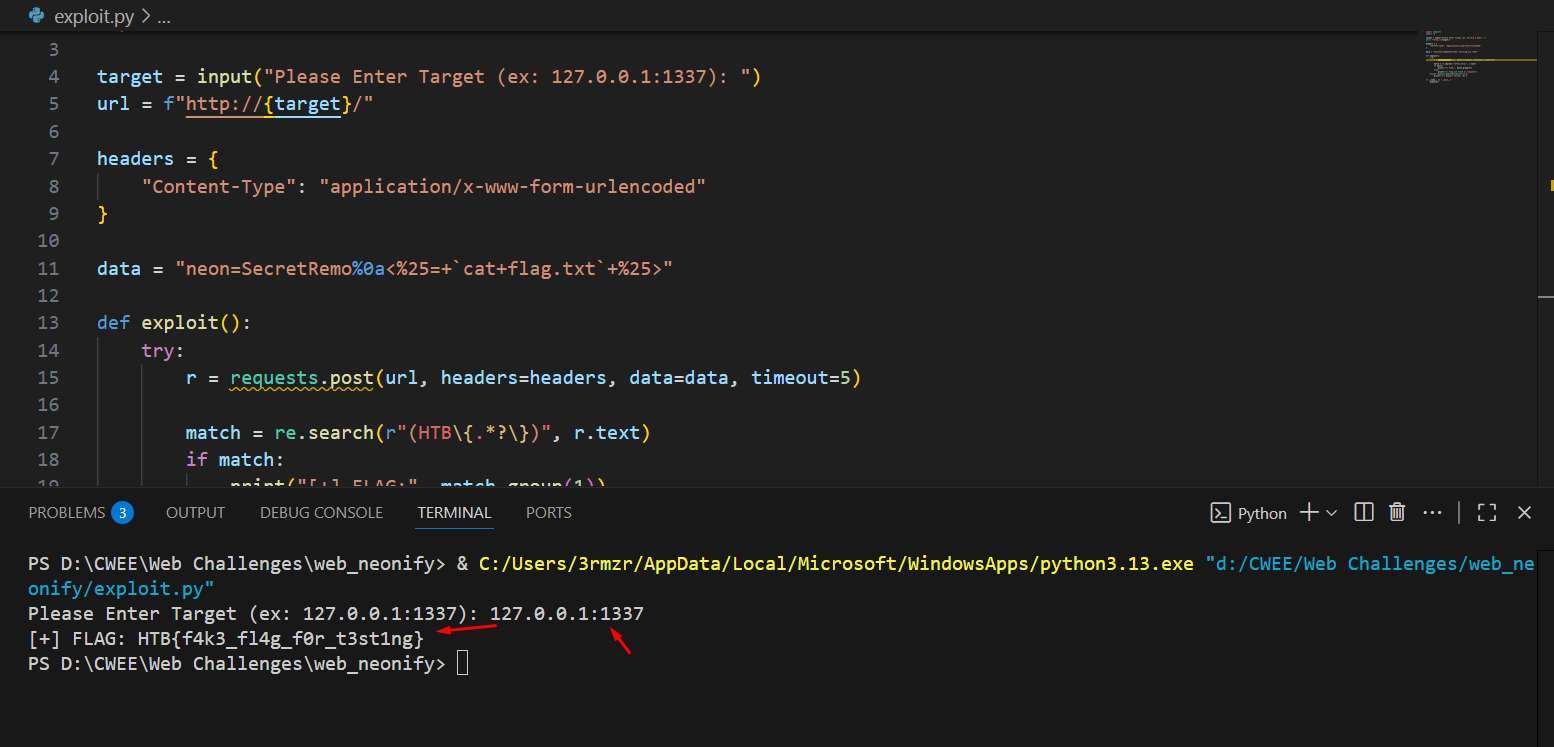Click line number 13 in the gutter
Viewport: 1554px width, 747px height.
point(48,323)
